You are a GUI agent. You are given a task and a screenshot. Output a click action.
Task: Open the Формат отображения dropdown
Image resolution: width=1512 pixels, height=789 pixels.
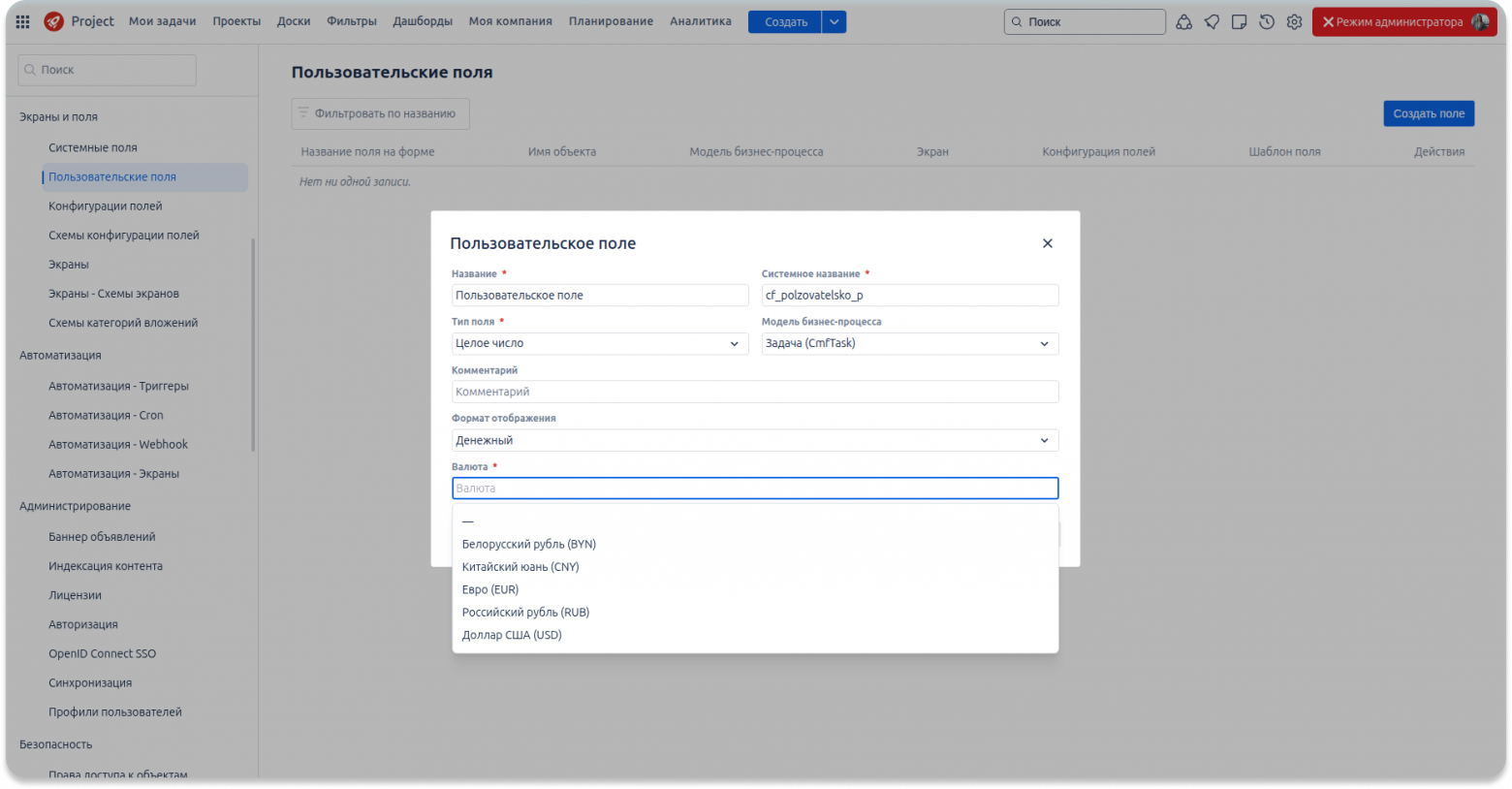[x=755, y=440]
